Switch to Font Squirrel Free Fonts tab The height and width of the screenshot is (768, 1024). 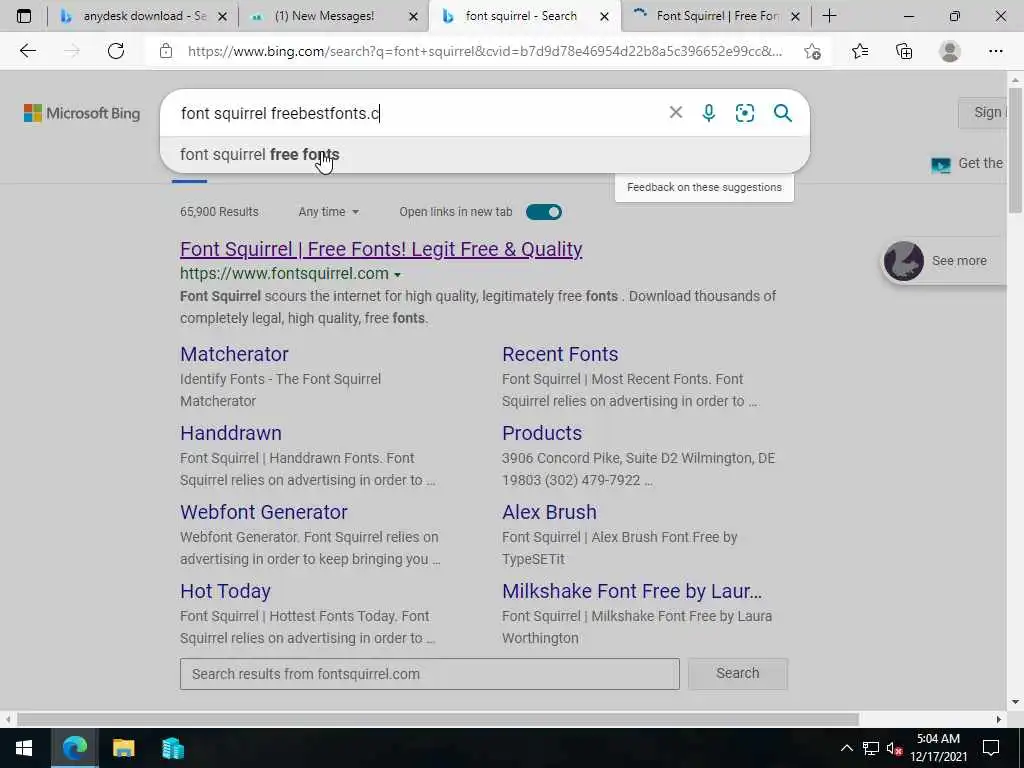715,16
